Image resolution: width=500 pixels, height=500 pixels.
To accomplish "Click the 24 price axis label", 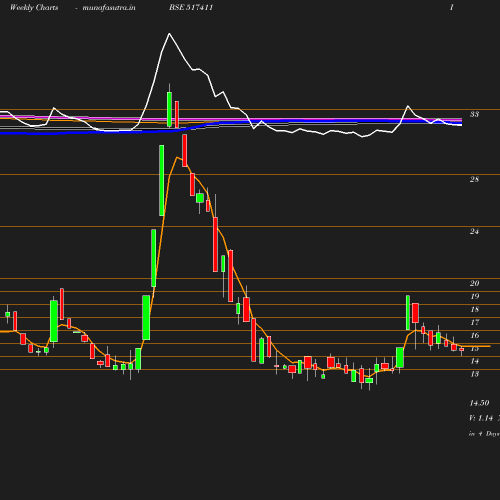I will pos(474,231).
